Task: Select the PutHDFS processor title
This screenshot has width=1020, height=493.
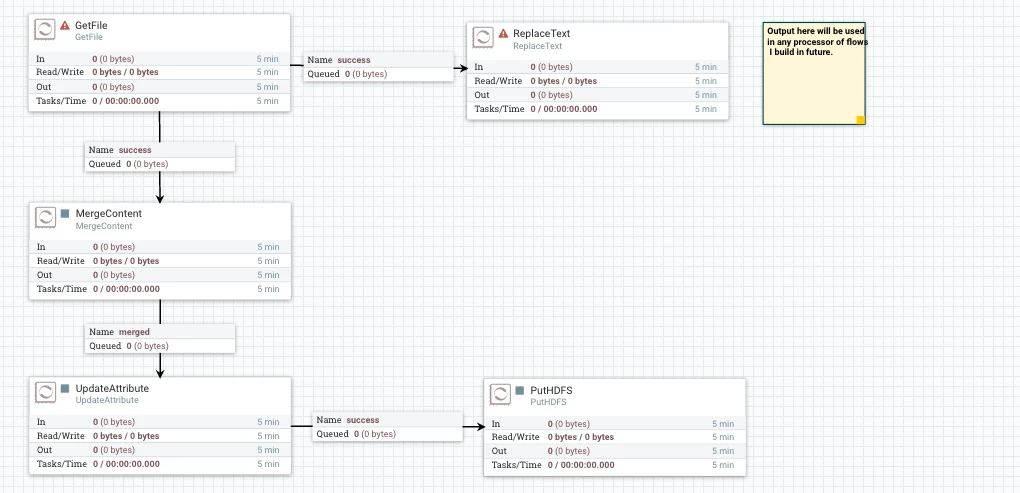Action: click(552, 390)
